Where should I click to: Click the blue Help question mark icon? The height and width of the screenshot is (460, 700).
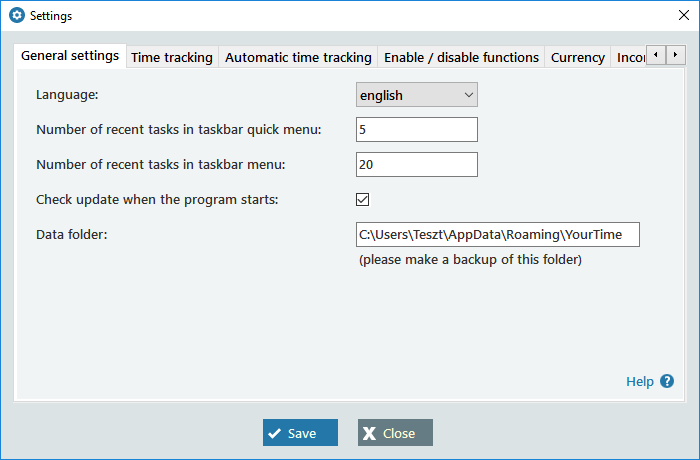(x=667, y=381)
